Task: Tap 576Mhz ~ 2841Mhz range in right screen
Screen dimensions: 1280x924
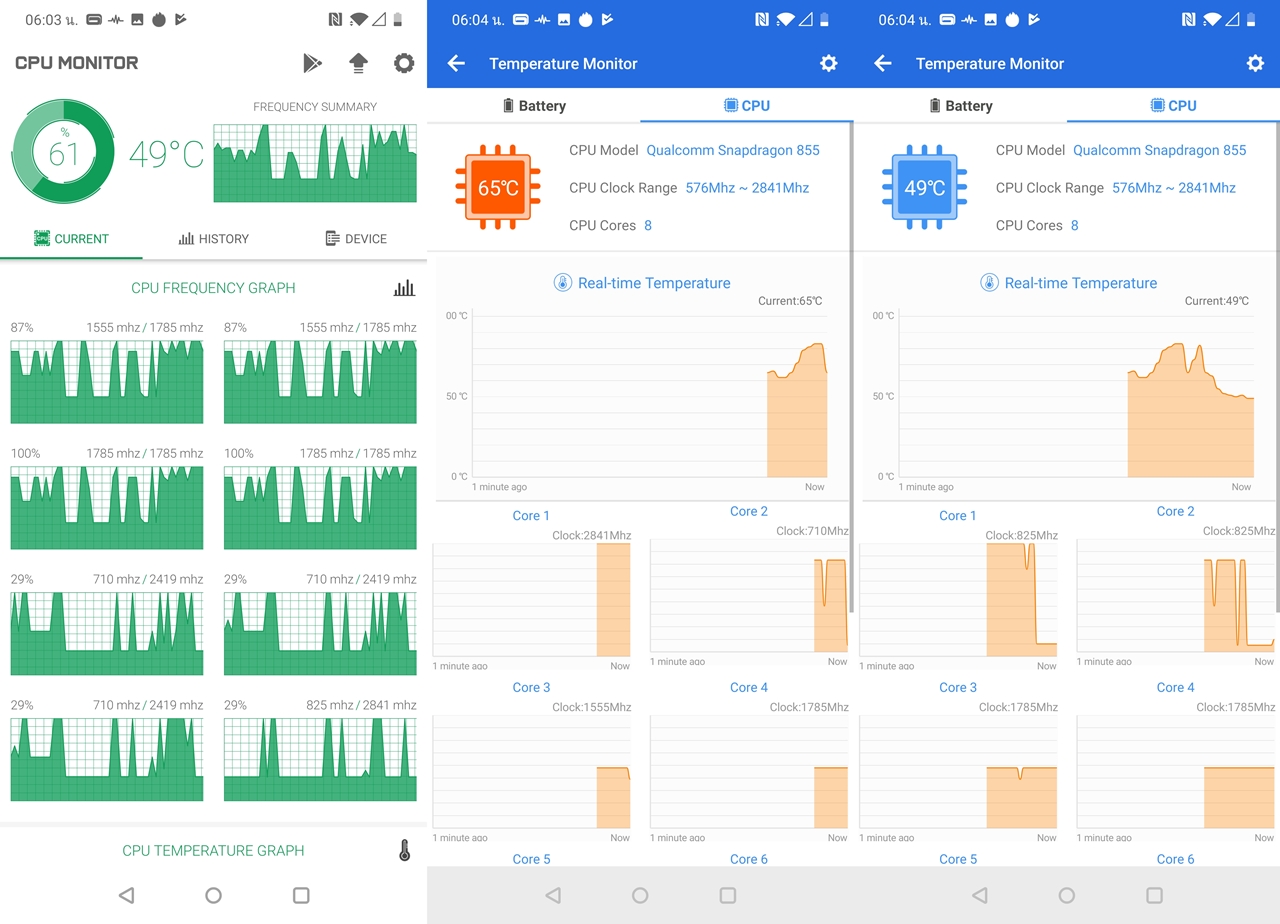Action: pos(1174,188)
